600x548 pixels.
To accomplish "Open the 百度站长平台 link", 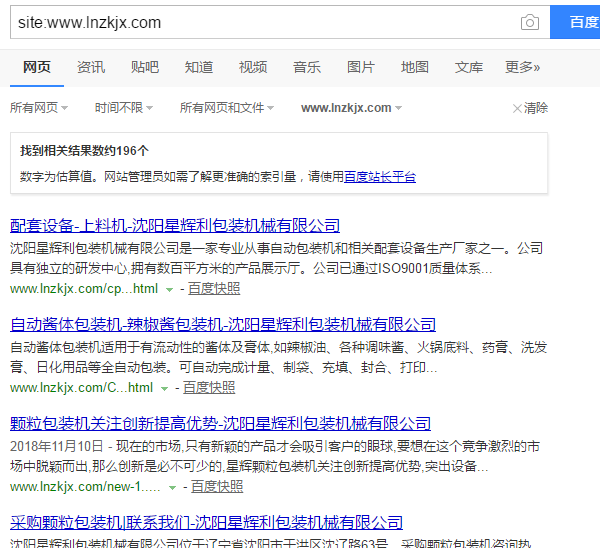I will [380, 176].
